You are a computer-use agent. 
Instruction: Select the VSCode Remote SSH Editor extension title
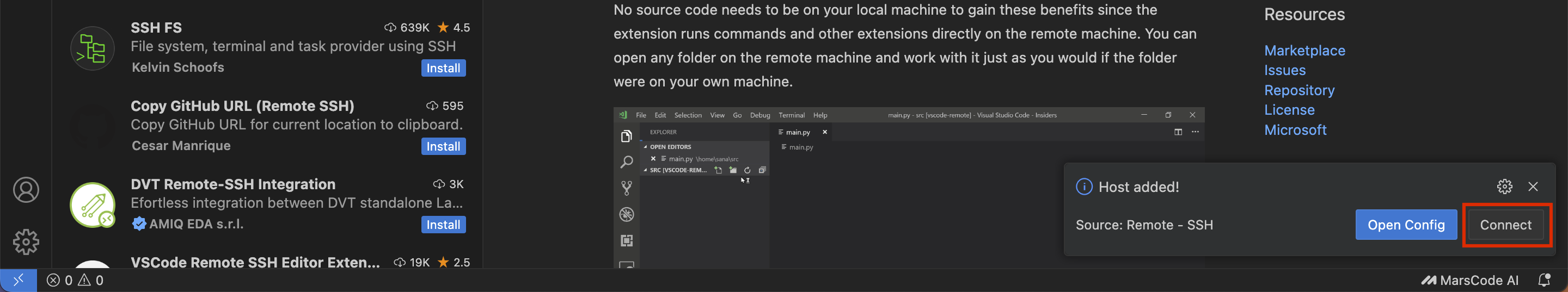coord(255,262)
